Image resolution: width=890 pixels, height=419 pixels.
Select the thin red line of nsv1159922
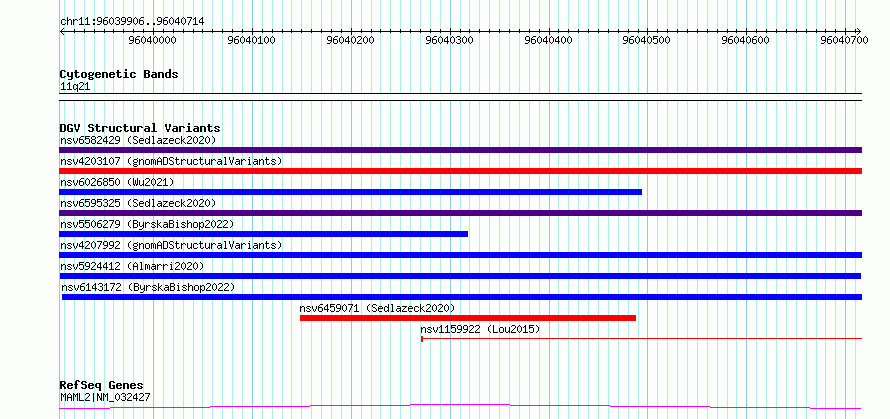[641, 339]
